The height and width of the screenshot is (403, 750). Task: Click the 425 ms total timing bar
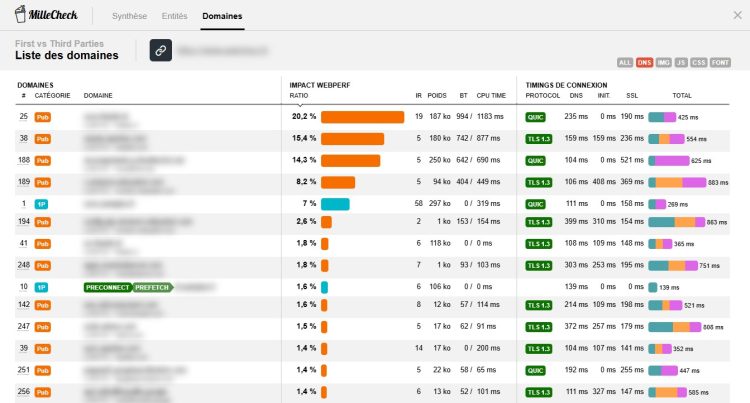tap(662, 117)
